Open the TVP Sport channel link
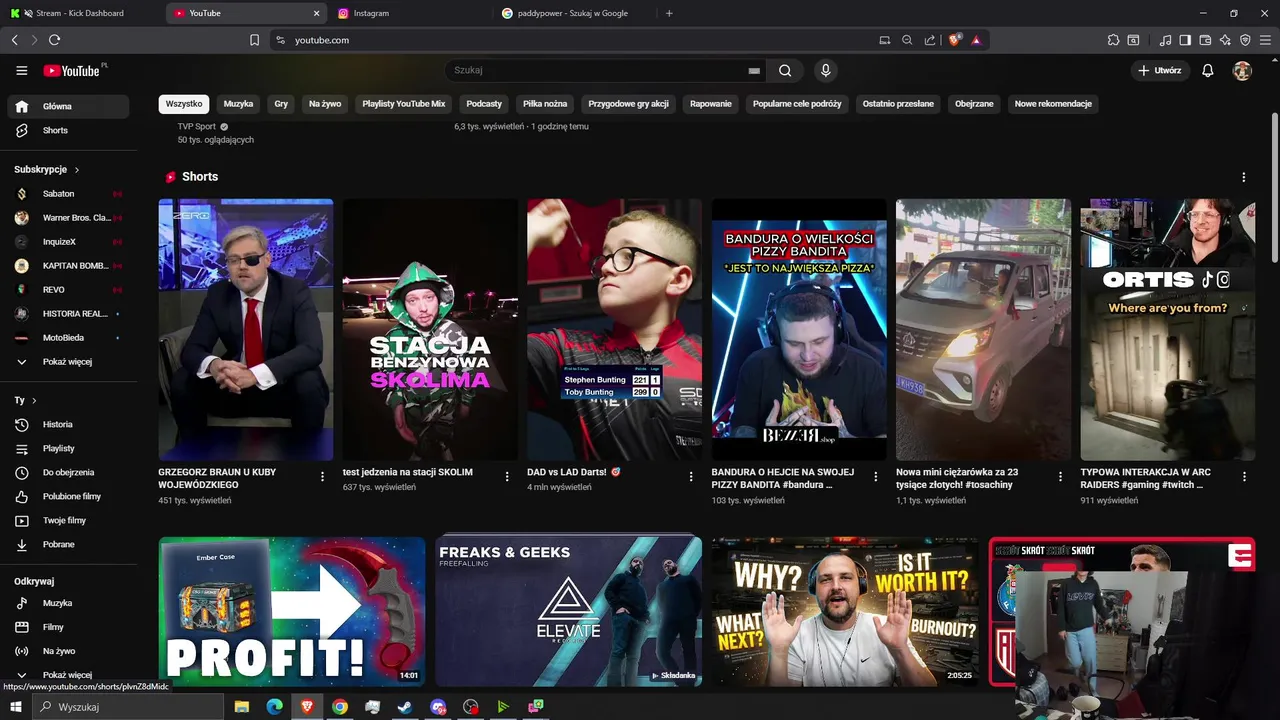The image size is (1280, 720). [x=197, y=127]
